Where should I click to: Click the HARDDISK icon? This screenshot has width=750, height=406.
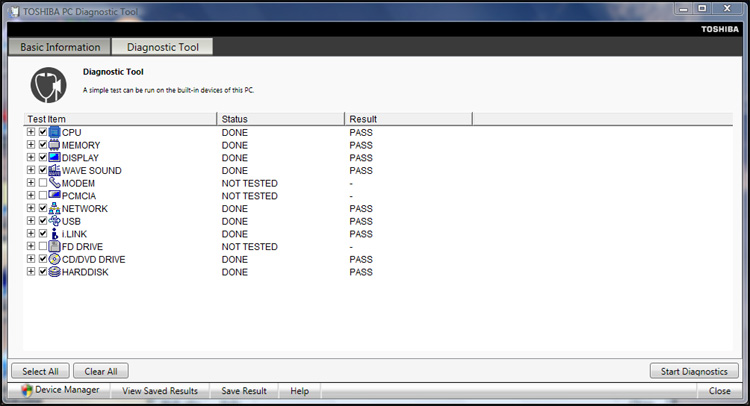(x=55, y=272)
